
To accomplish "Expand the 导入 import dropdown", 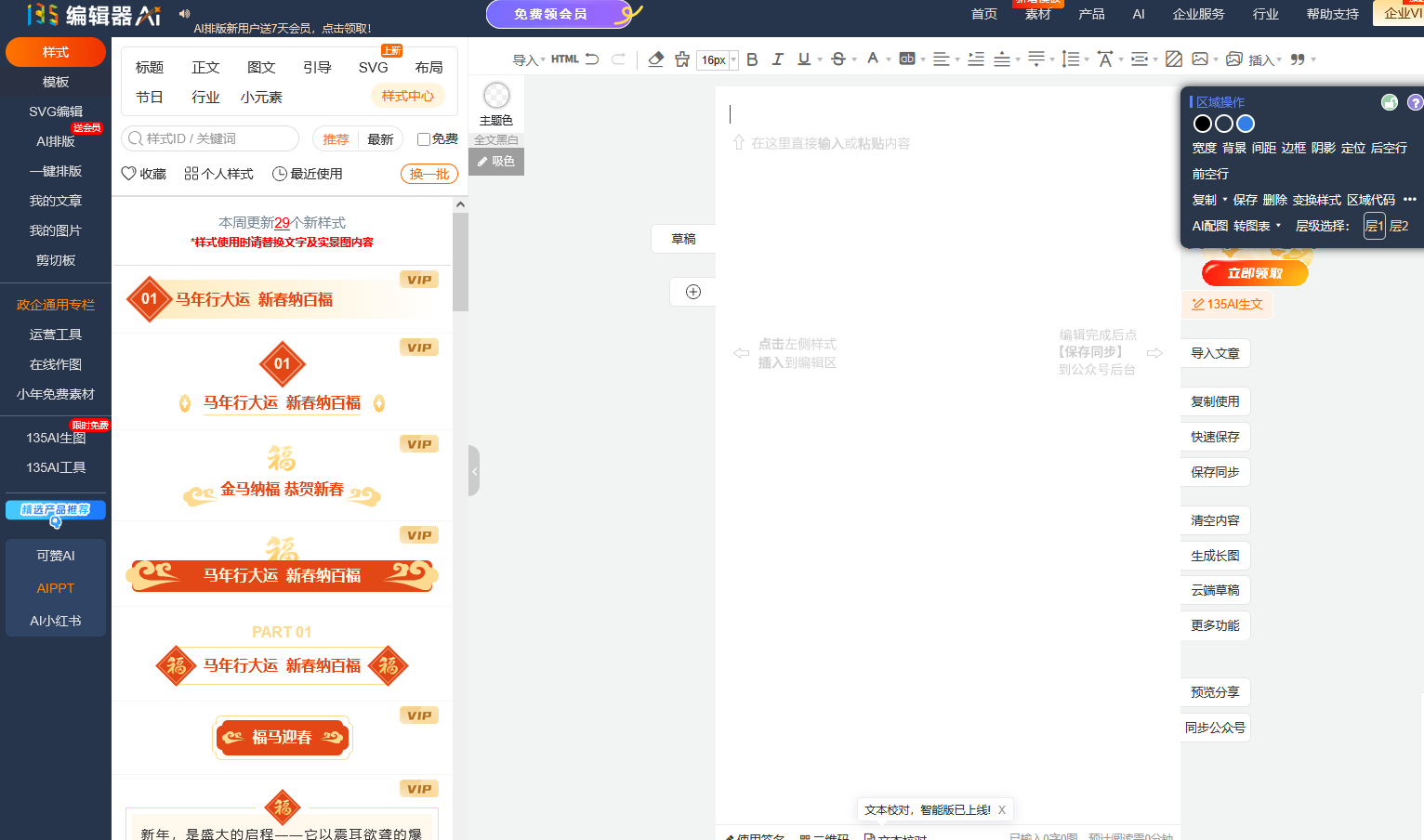I will click(529, 60).
